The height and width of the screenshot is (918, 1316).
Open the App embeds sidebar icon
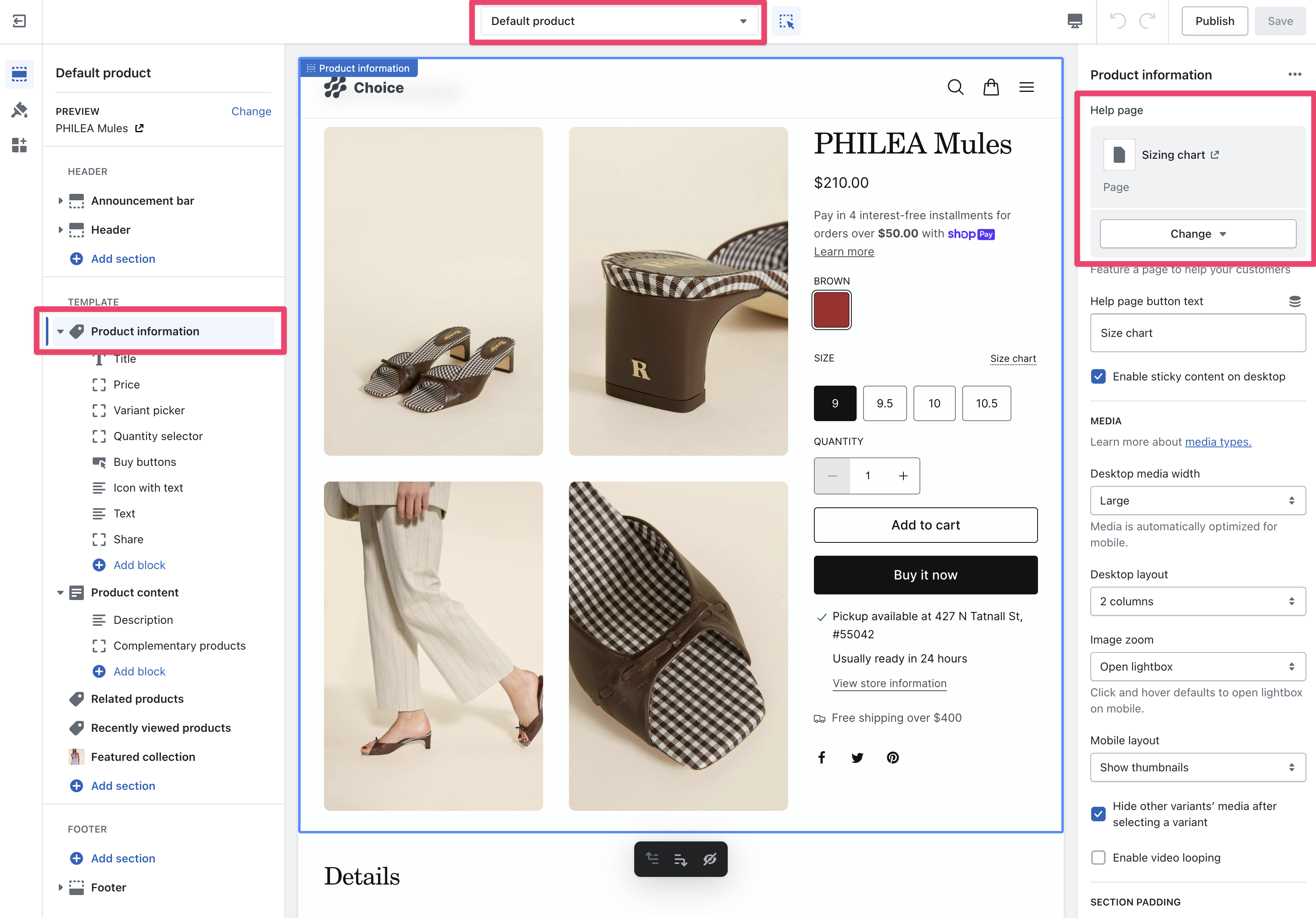19,145
